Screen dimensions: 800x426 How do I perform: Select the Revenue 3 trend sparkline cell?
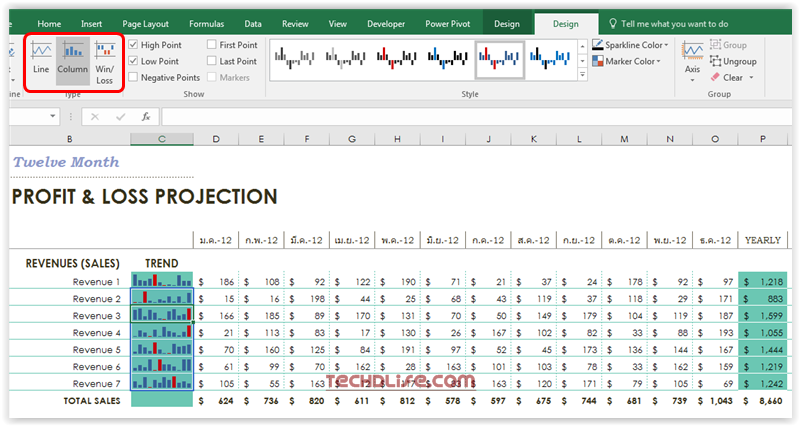[x=162, y=314]
